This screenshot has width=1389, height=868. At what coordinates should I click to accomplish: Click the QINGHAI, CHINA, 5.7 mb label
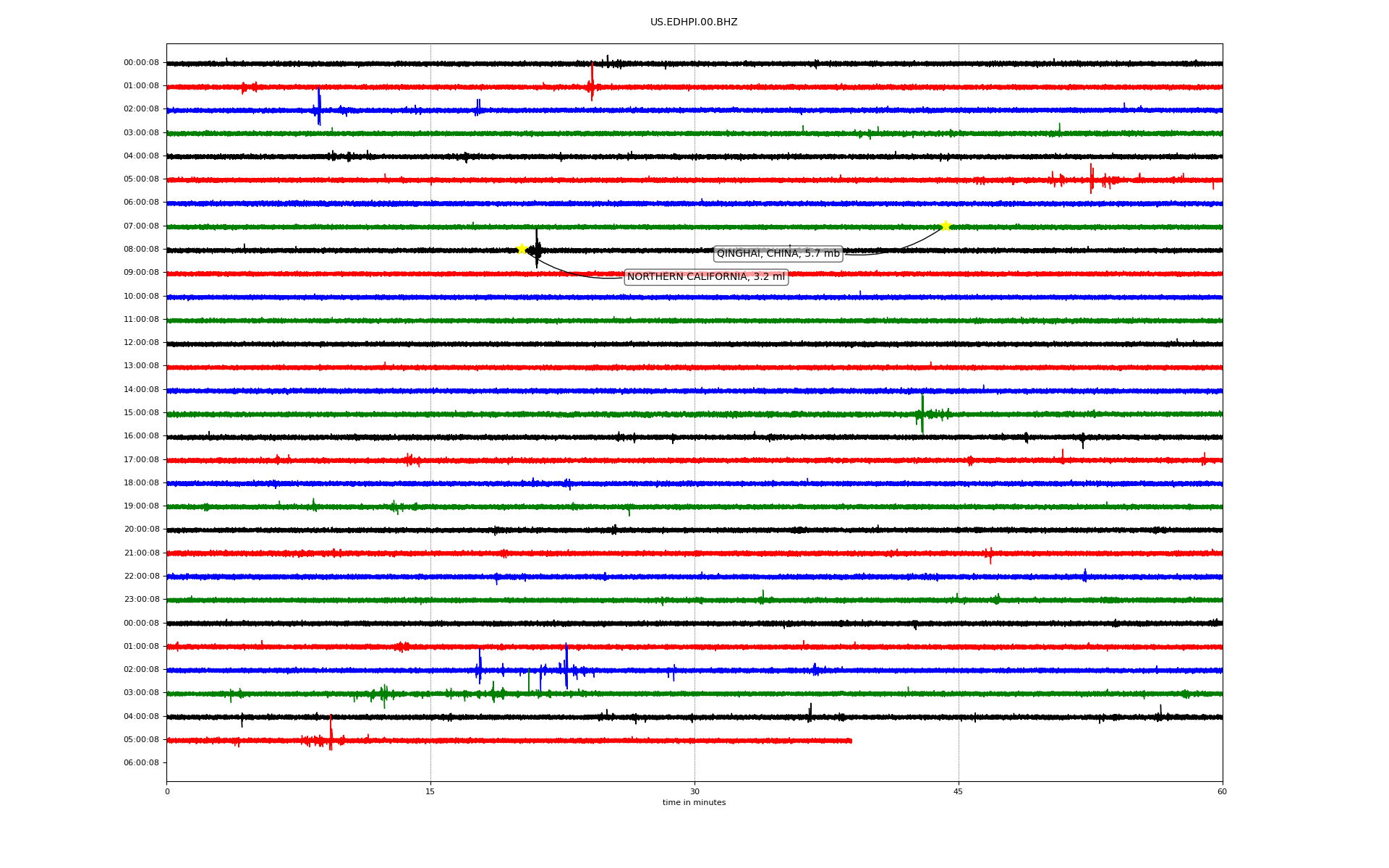point(778,253)
